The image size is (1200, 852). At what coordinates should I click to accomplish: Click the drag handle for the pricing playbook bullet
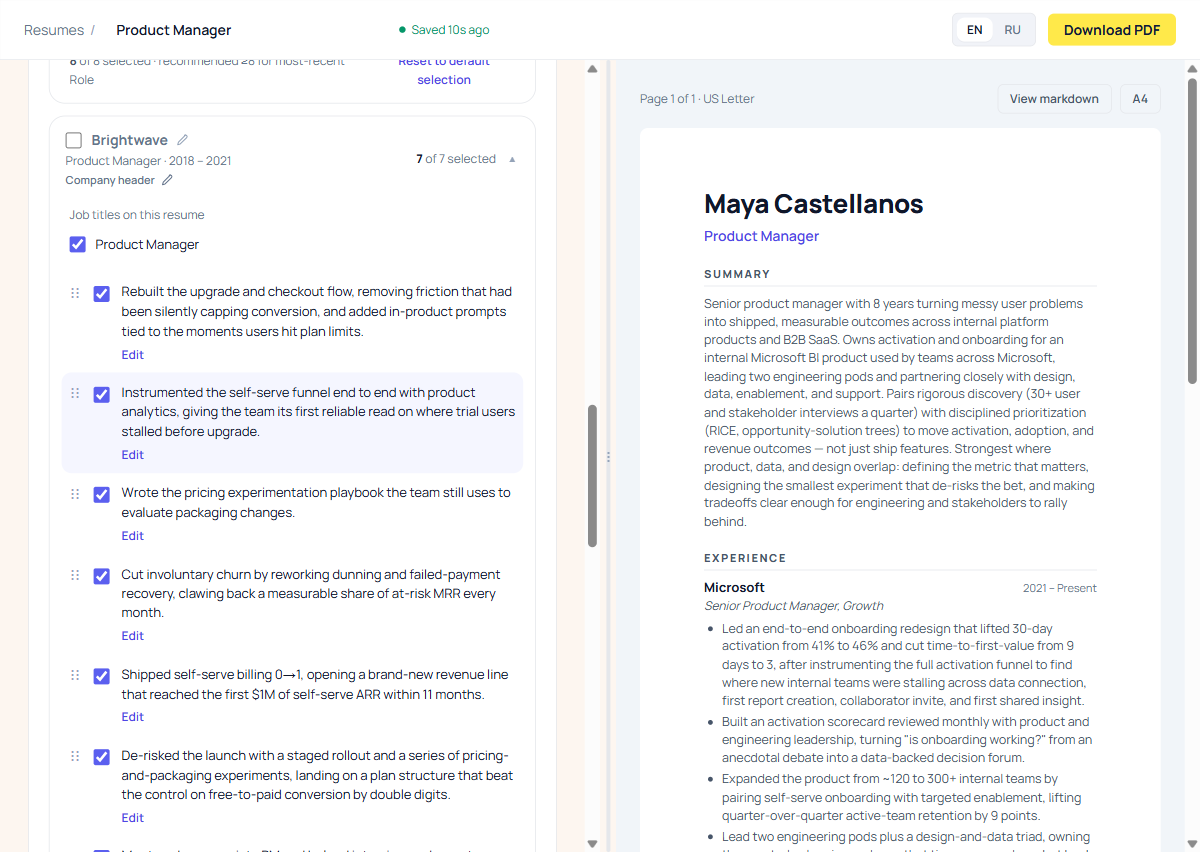coord(75,494)
